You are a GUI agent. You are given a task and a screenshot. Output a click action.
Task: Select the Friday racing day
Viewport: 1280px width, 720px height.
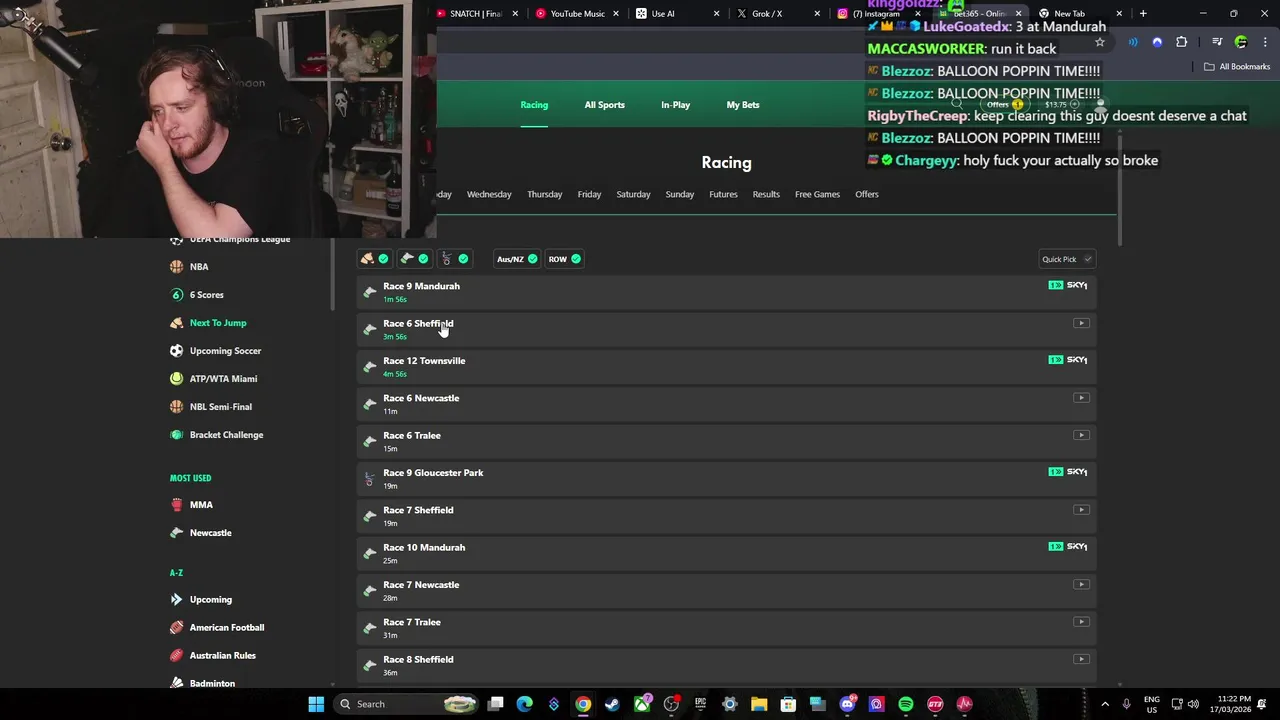(589, 194)
